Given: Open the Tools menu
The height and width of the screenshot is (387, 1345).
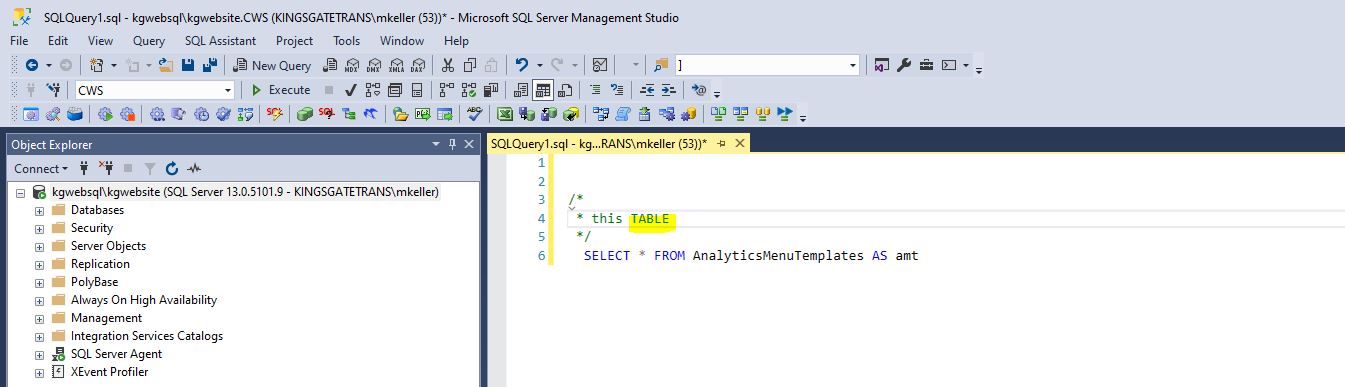Looking at the screenshot, I should pyautogui.click(x=347, y=41).
